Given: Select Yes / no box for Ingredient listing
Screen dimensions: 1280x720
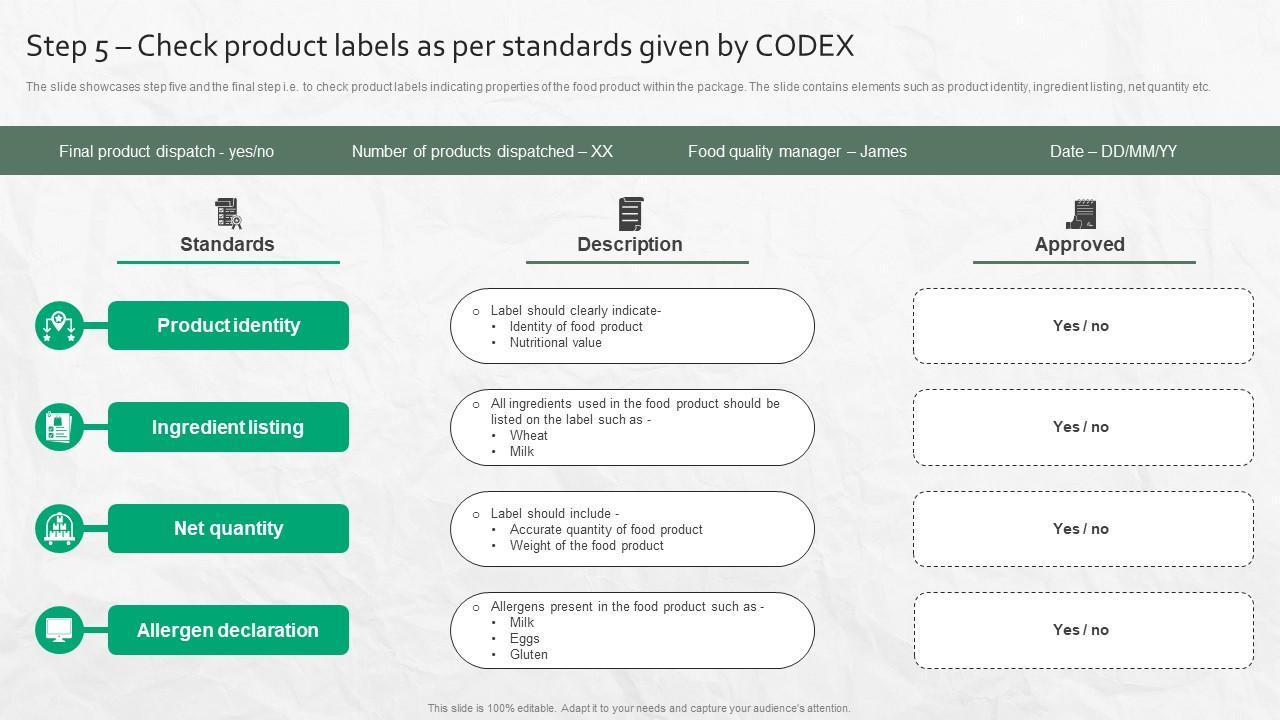Looking at the screenshot, I should [x=1082, y=427].
